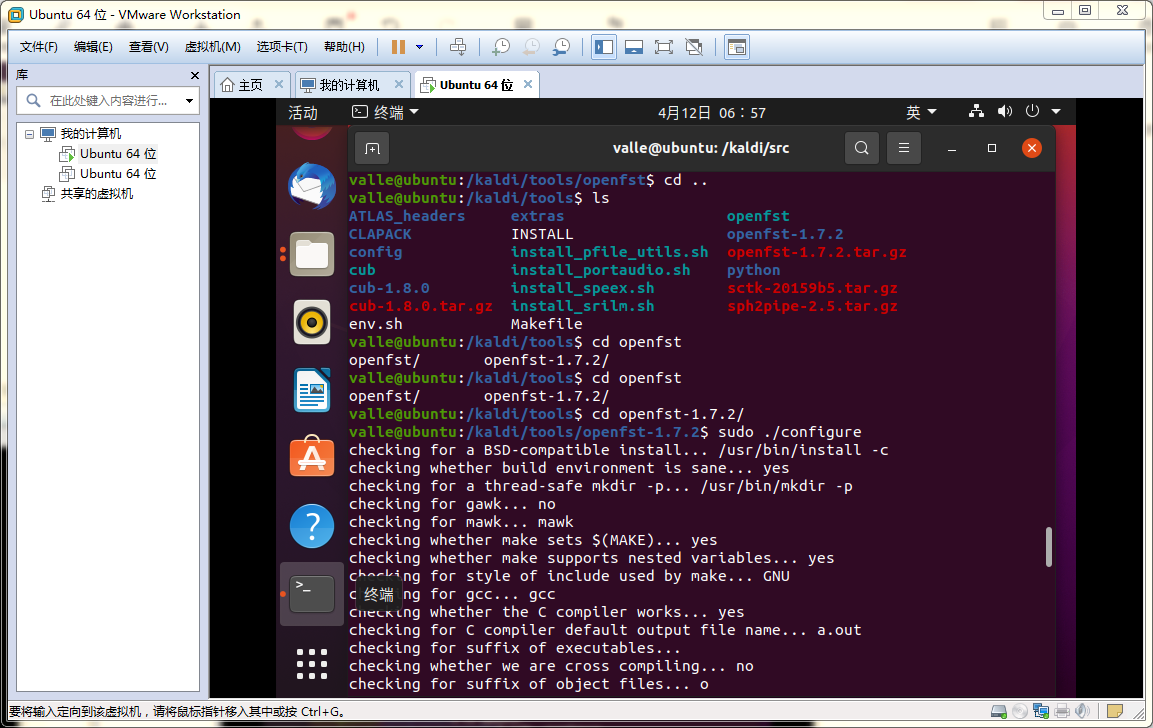Viewport: 1153px width, 728px height.
Task: Open Files from the Ubuntu dock
Action: click(x=312, y=254)
